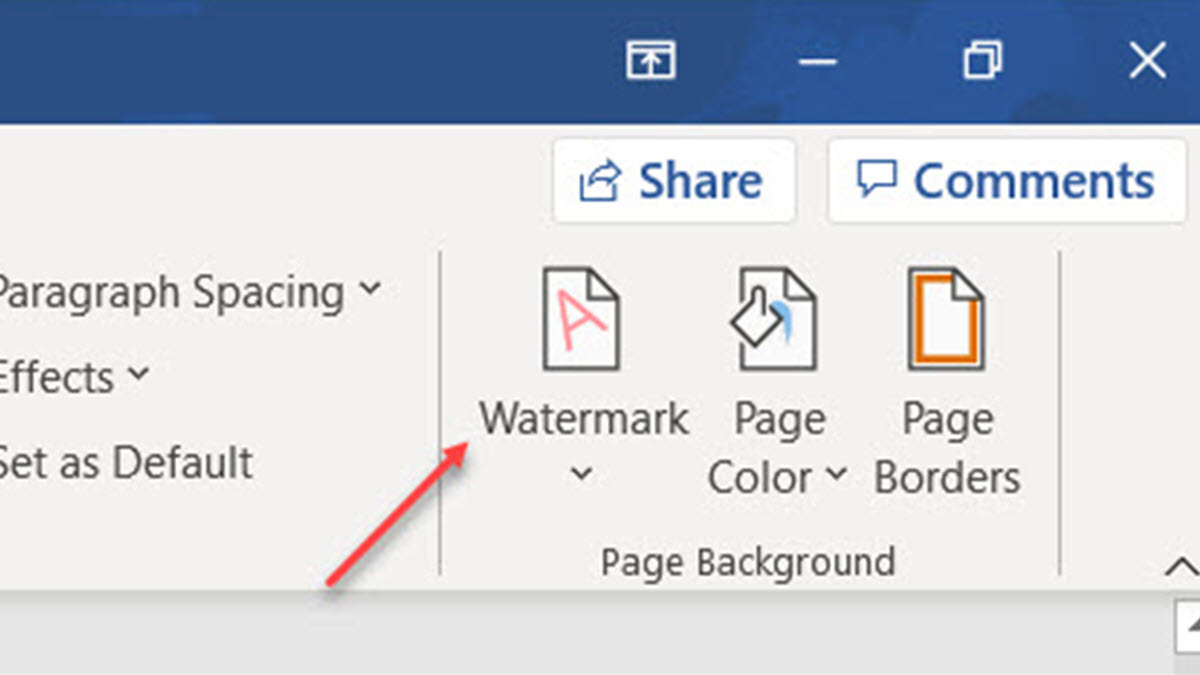This screenshot has height=675, width=1200.
Task: Minimize the window
Action: point(818,62)
